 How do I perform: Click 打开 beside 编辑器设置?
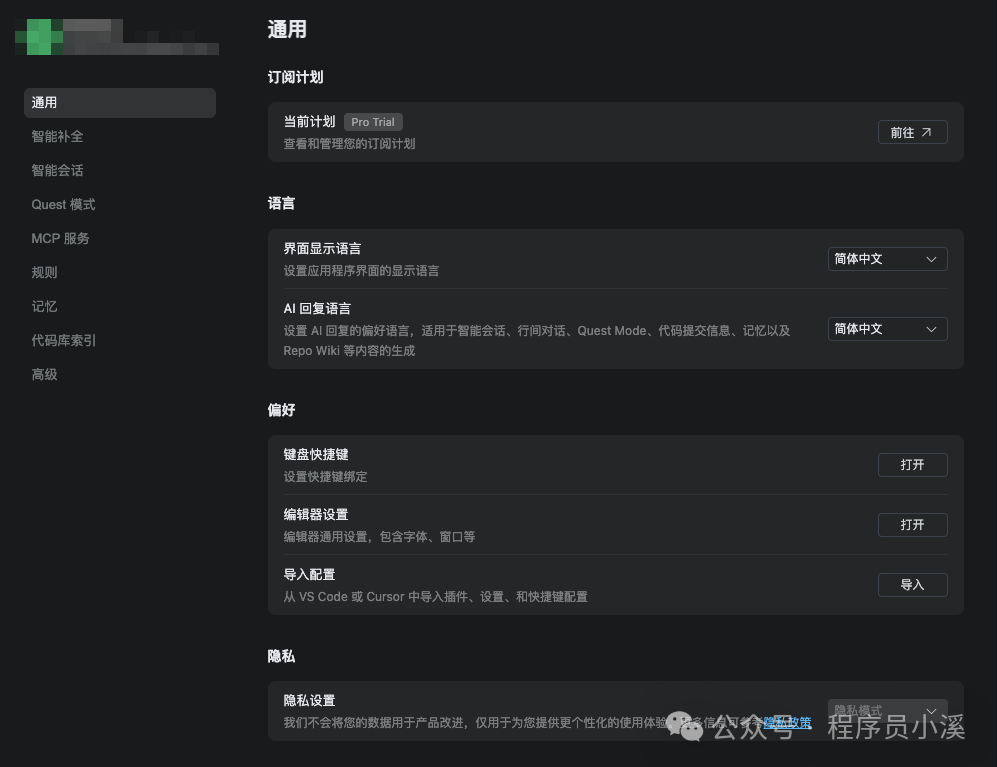click(911, 524)
